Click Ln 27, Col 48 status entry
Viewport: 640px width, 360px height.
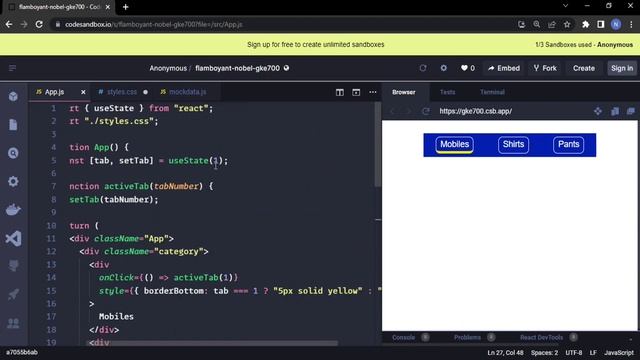point(505,353)
